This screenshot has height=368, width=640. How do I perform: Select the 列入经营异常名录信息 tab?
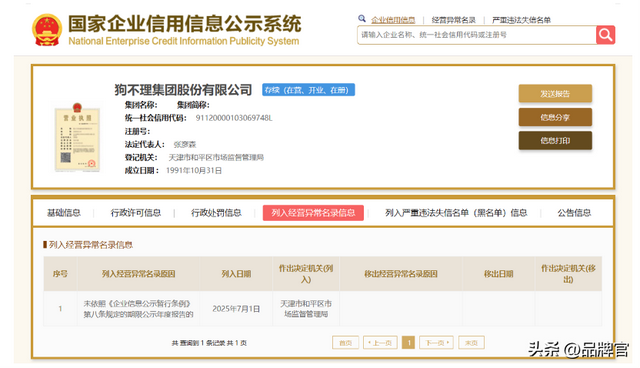(313, 213)
